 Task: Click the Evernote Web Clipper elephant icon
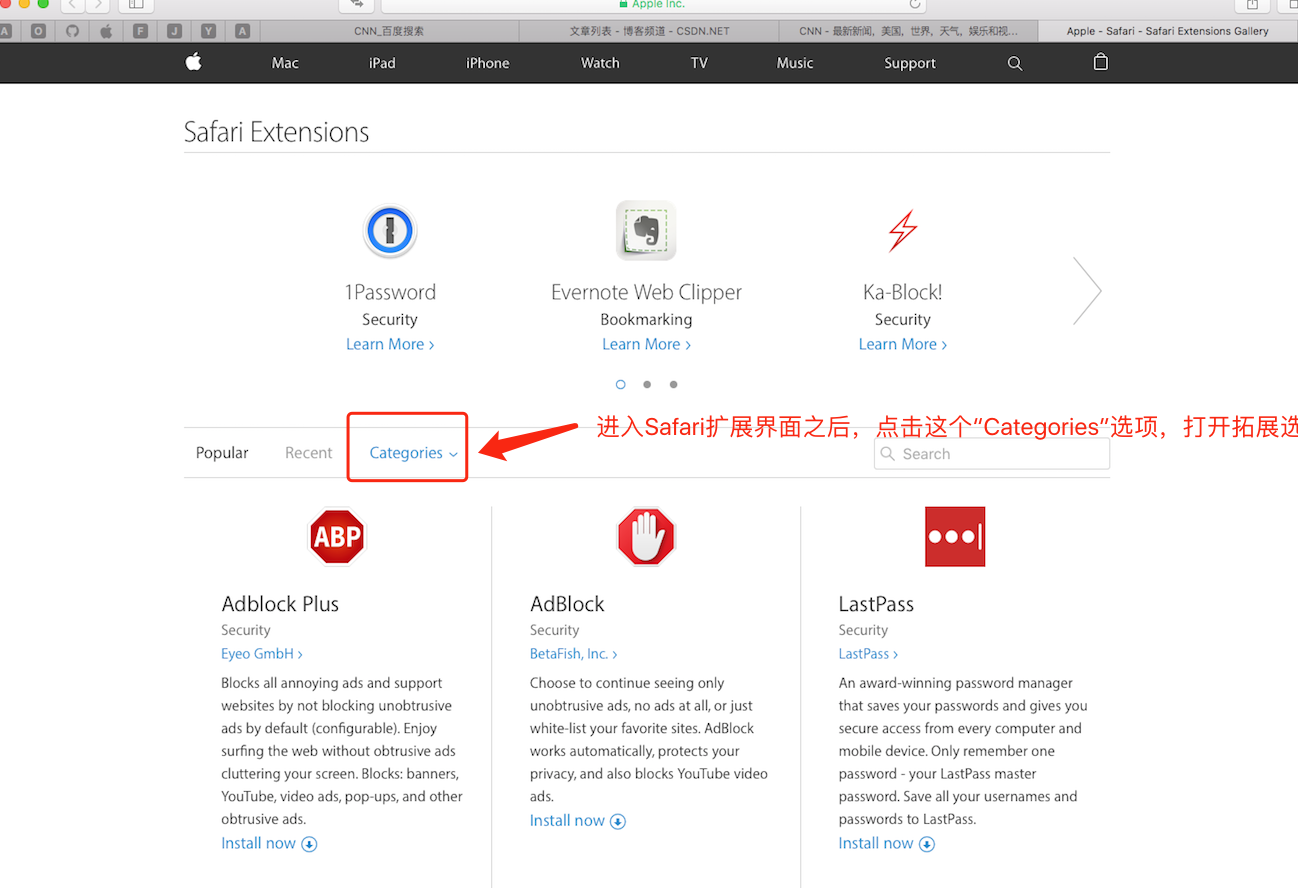(646, 231)
